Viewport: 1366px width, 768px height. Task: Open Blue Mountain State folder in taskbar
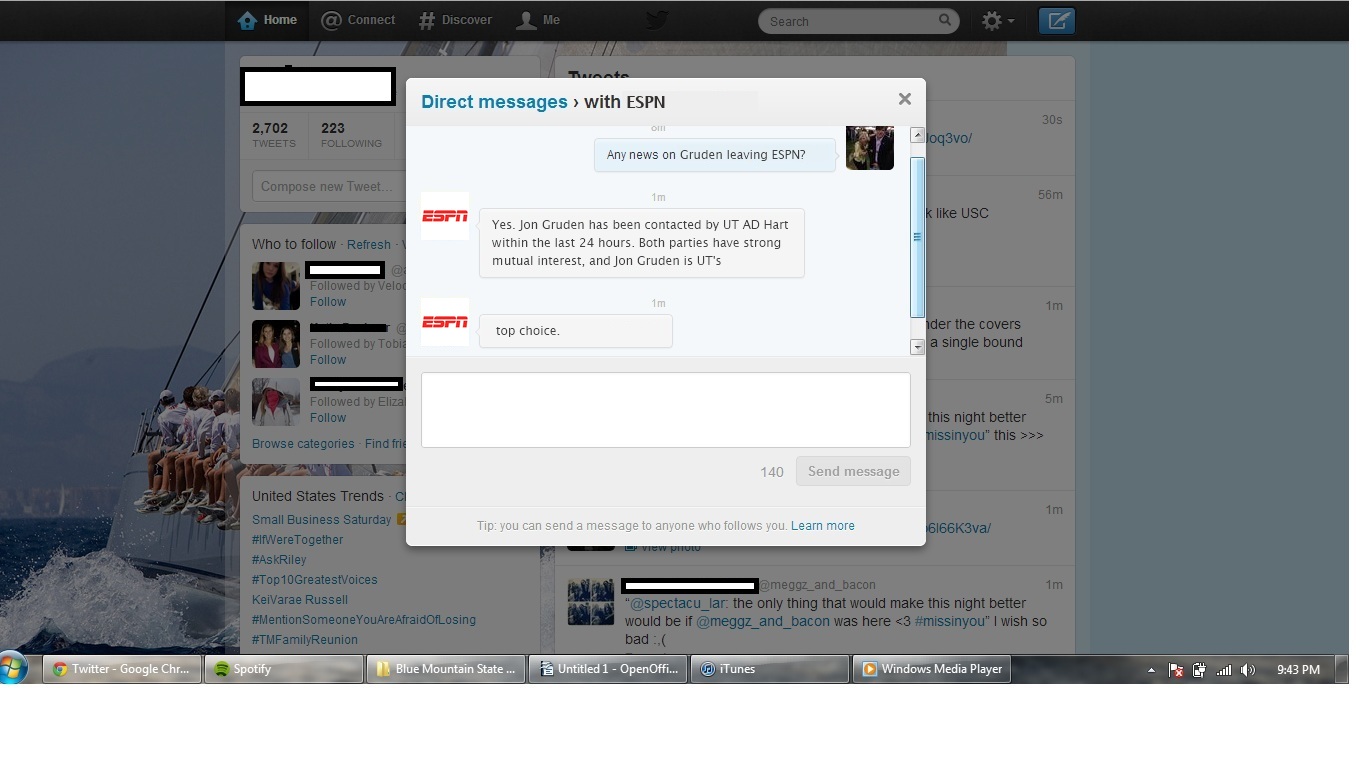click(446, 669)
